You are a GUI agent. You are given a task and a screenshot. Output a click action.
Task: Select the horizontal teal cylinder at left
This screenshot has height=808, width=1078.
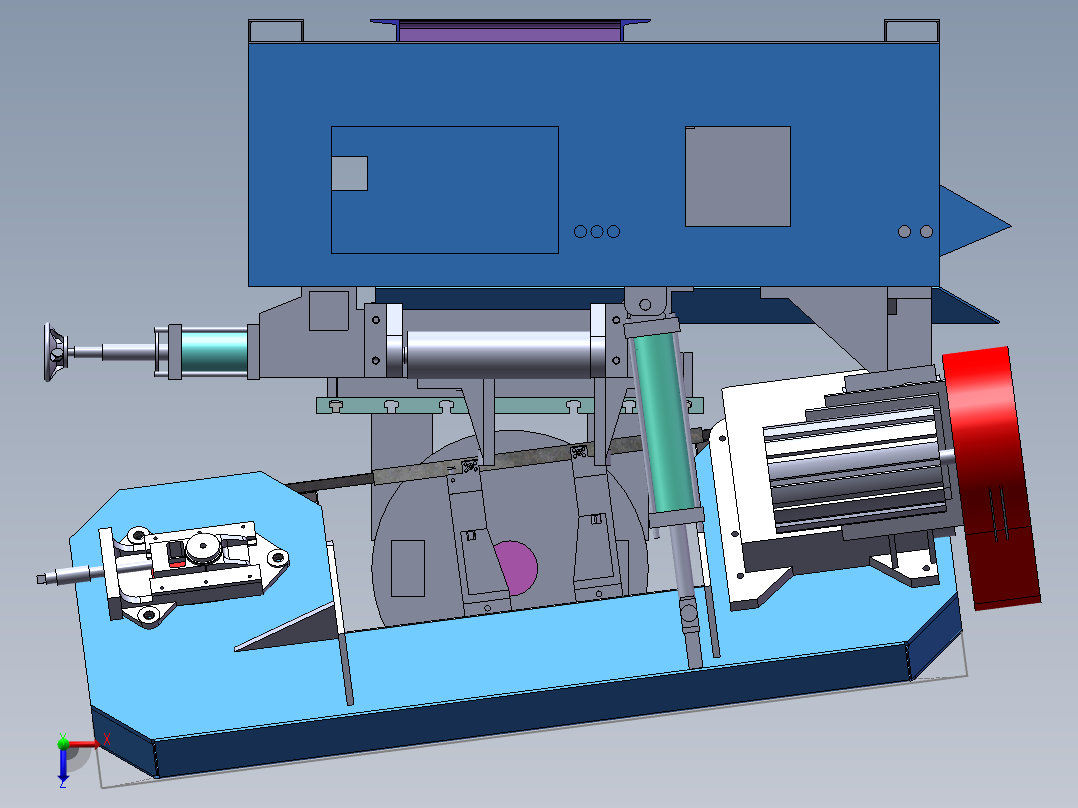point(213,352)
